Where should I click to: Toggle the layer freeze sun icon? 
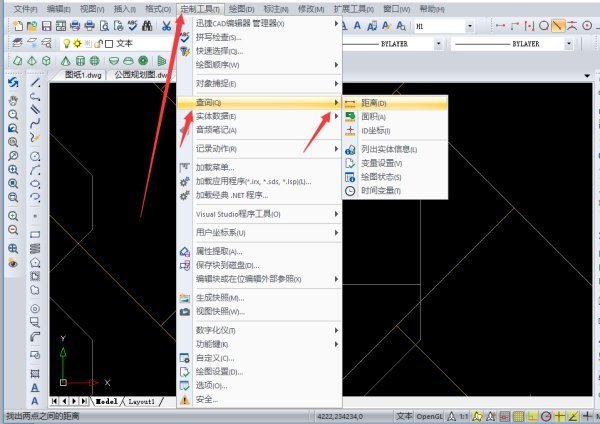[x=78, y=43]
